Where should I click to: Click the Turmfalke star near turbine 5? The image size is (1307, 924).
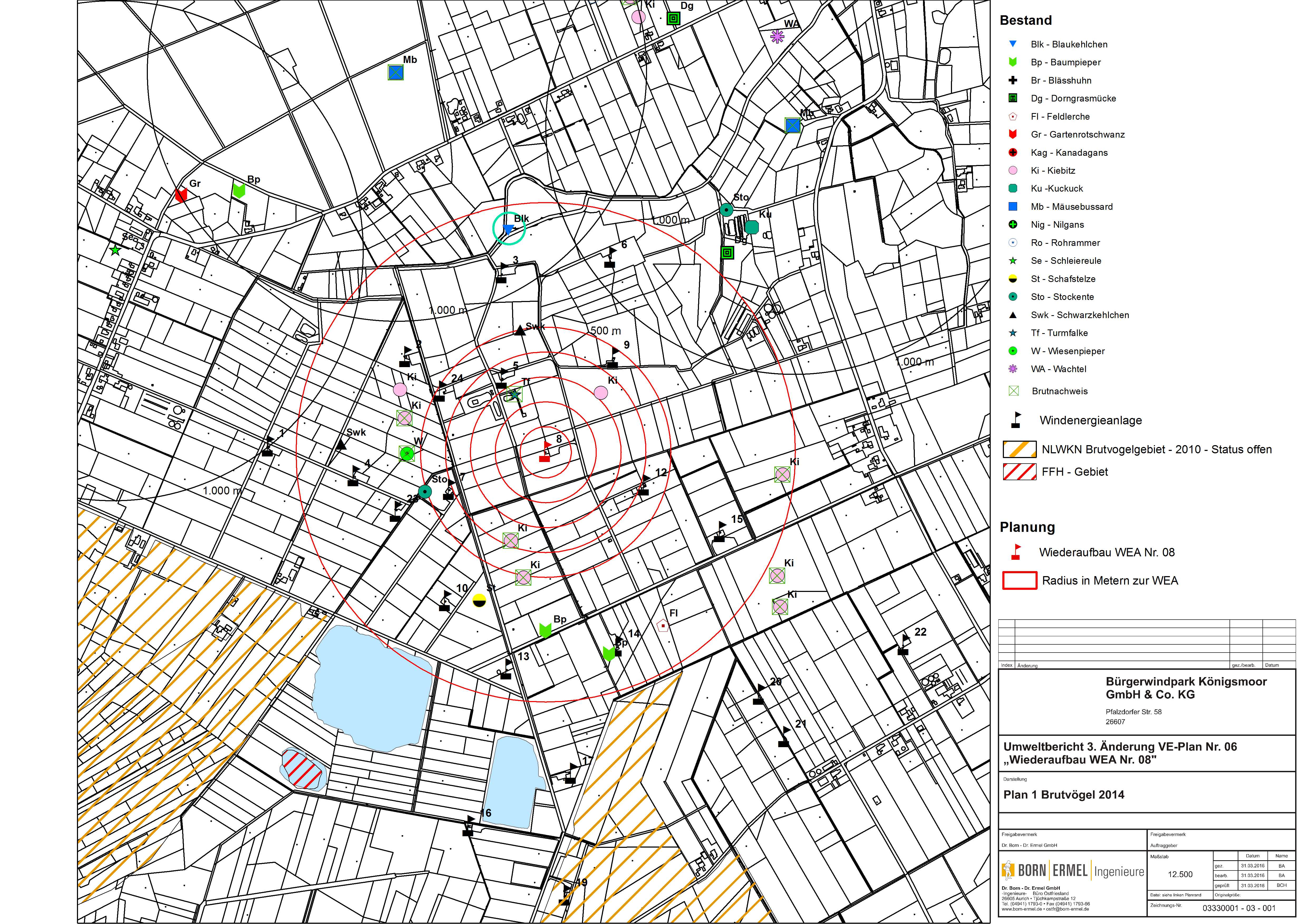pos(514,394)
